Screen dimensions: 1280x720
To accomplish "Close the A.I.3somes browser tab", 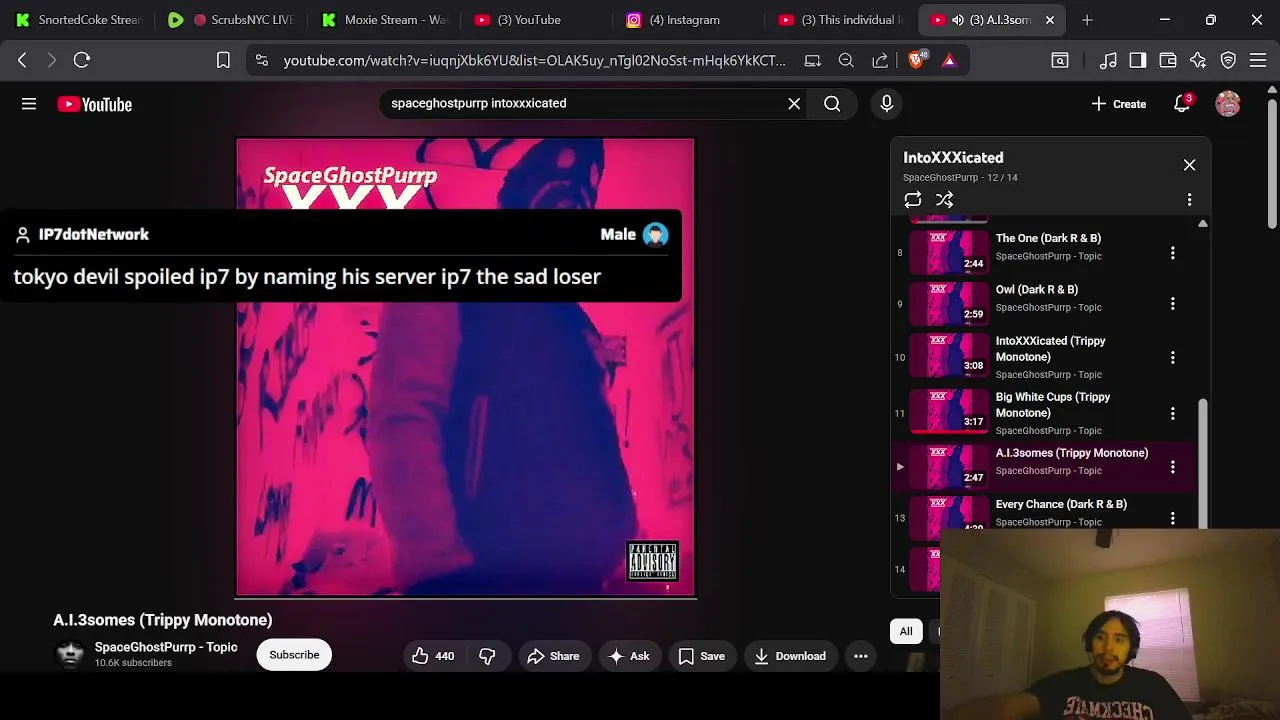I will coord(1049,20).
